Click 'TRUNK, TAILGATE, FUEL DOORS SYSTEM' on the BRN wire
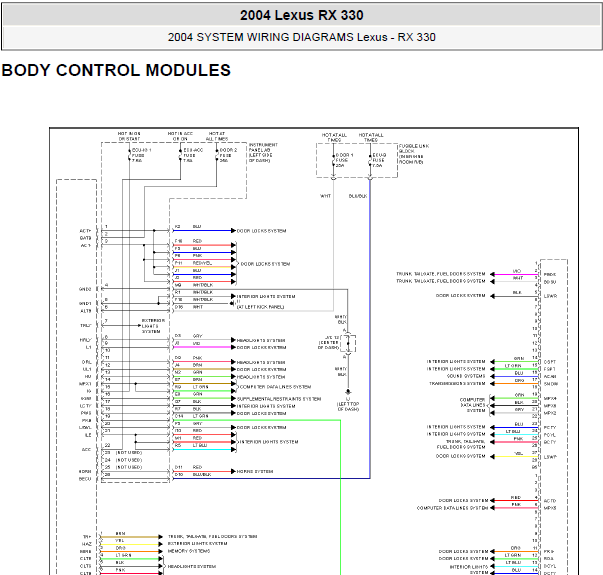The image size is (603, 575). [x=212, y=537]
